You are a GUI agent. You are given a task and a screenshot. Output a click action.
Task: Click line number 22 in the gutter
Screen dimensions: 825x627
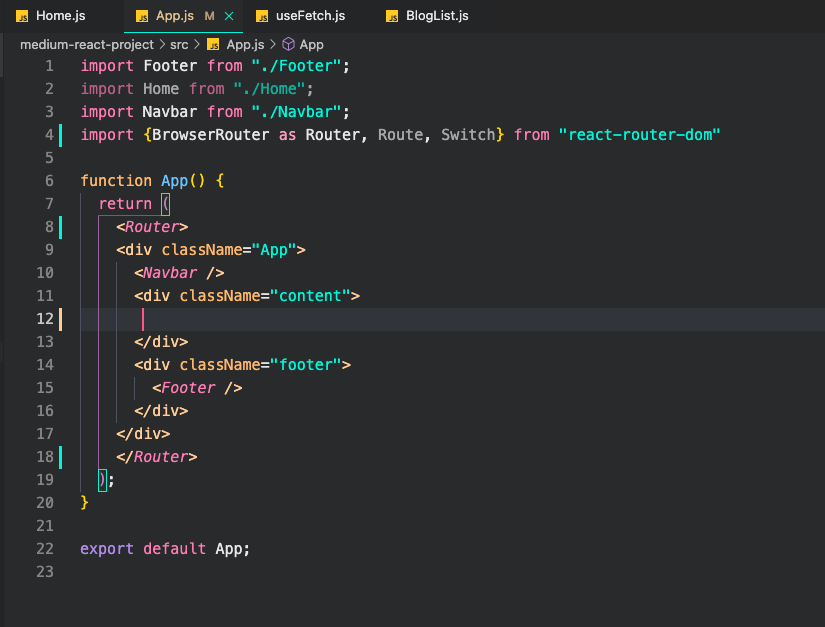(45, 549)
